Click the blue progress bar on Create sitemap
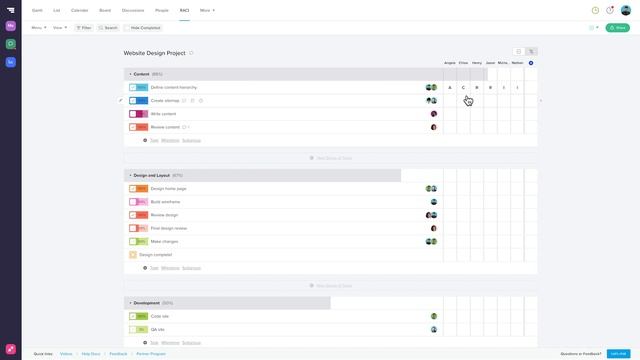The height and width of the screenshot is (360, 640). (x=142, y=100)
